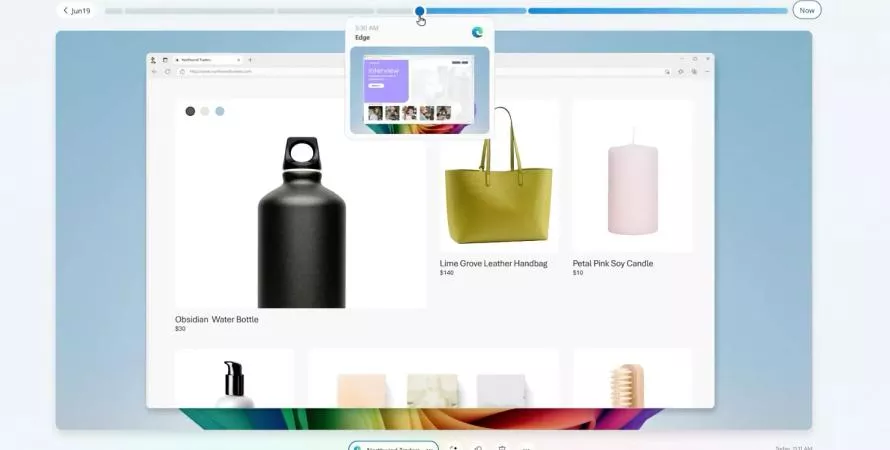Click the Petal Pink Soy Candle title
This screenshot has height=450, width=890.
pyautogui.click(x=612, y=263)
